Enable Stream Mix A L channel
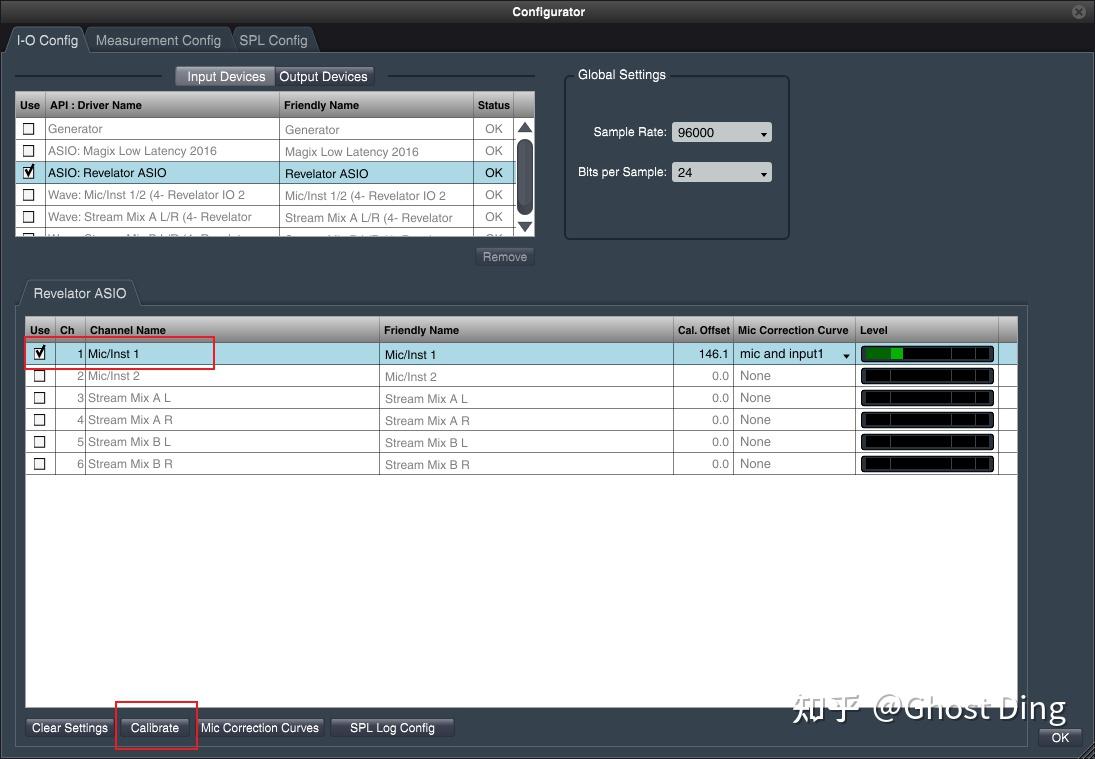The height and width of the screenshot is (759, 1095). [x=40, y=398]
